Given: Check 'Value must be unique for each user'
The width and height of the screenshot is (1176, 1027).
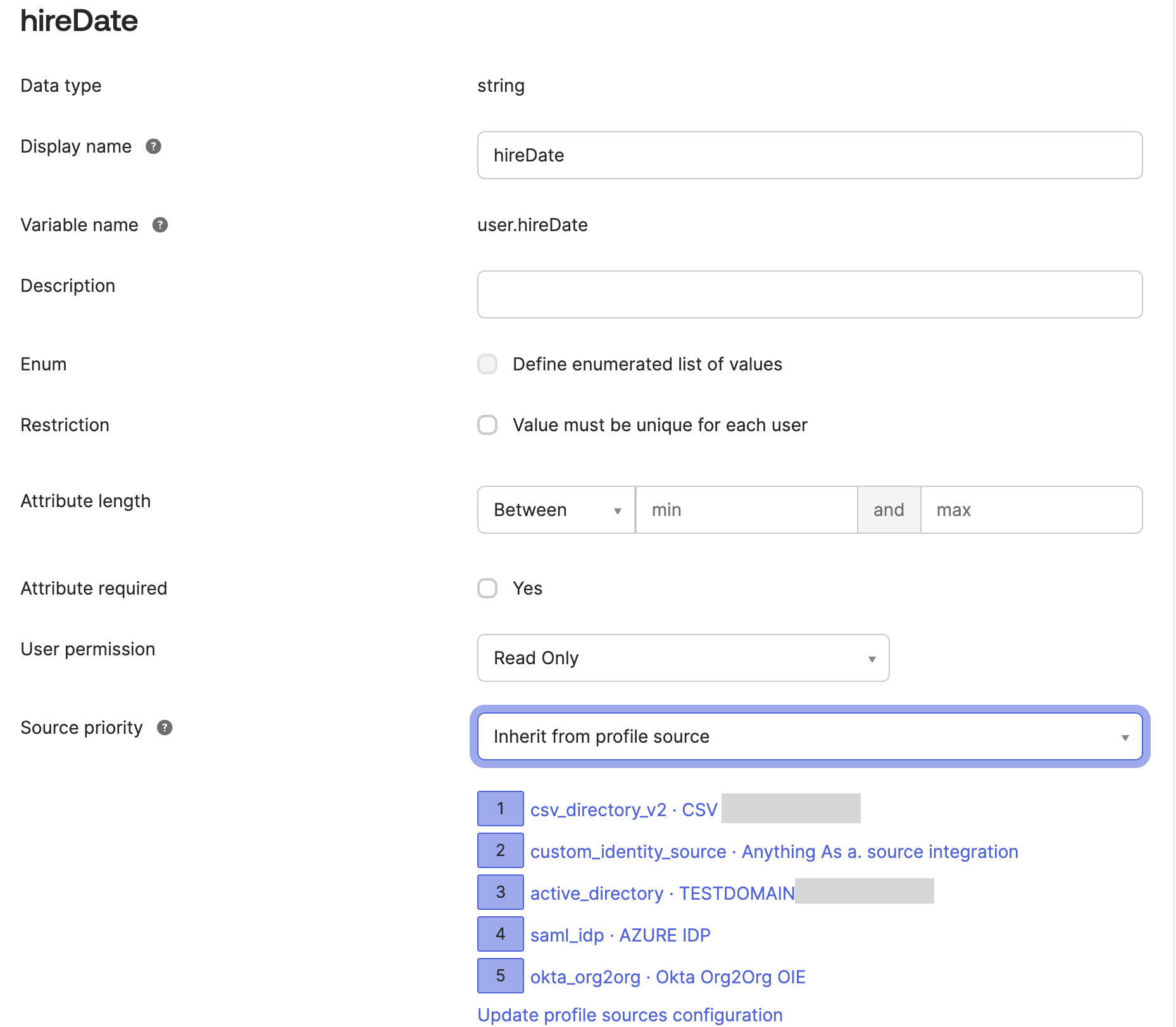Looking at the screenshot, I should click(487, 425).
